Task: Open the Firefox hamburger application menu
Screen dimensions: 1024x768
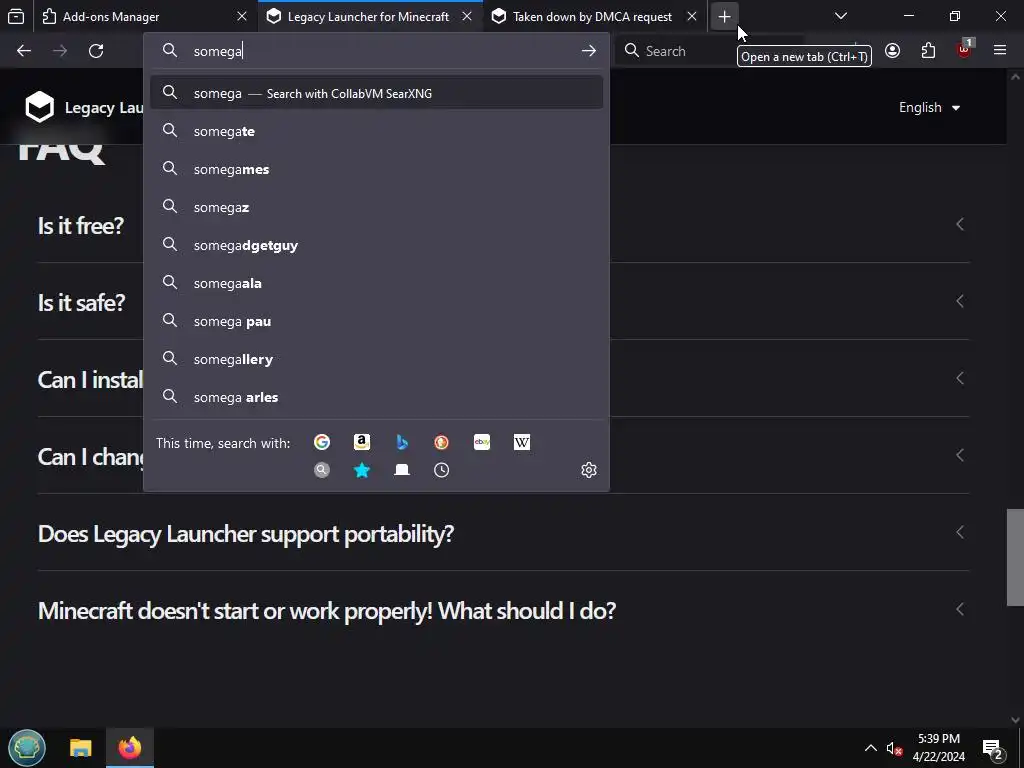Action: (1000, 51)
